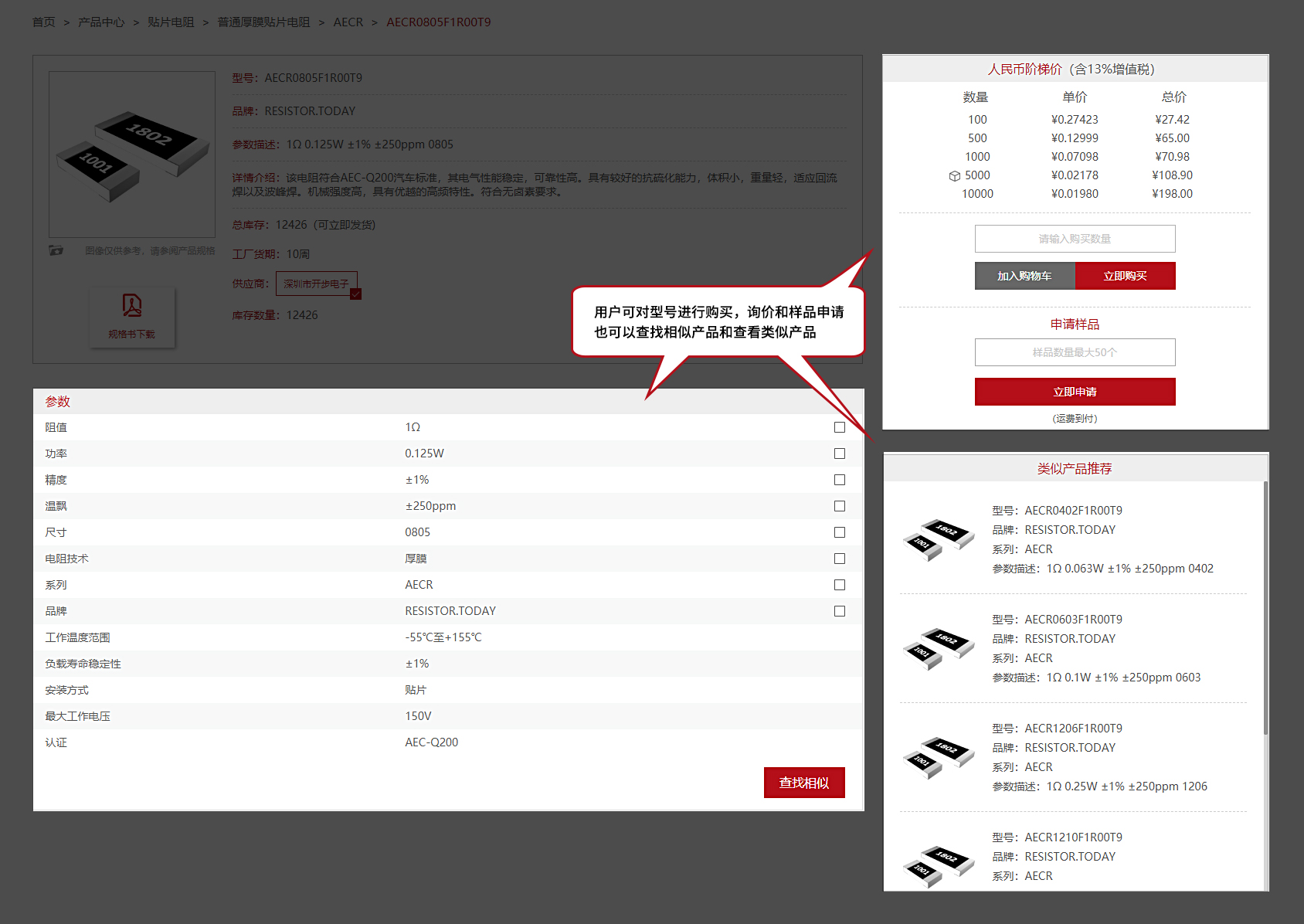Screen dimensions: 1304x924
Task: Click the purchase quantity input field
Action: (1075, 239)
